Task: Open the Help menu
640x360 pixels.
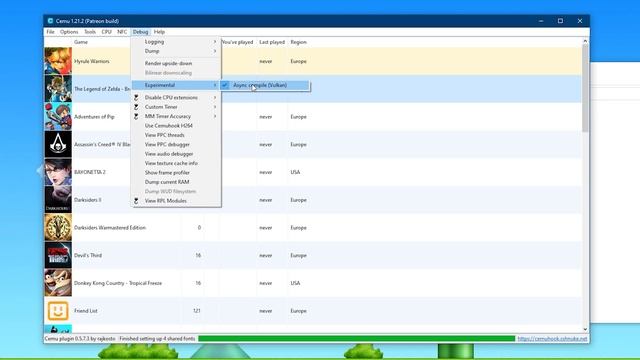Action: coord(159,32)
